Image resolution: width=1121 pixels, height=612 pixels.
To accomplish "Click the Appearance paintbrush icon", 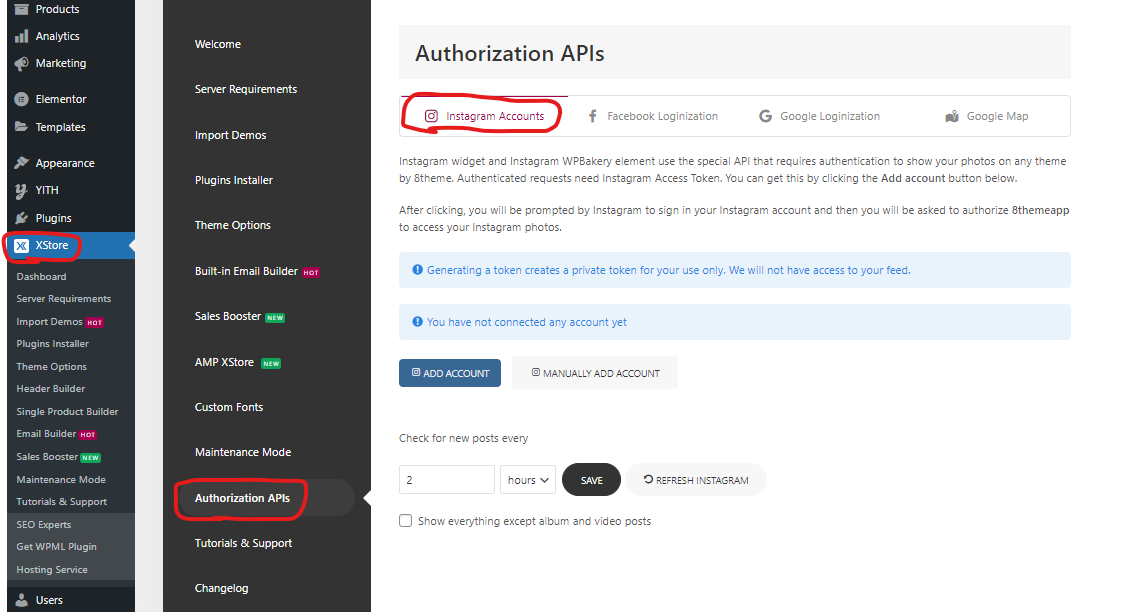I will point(21,163).
